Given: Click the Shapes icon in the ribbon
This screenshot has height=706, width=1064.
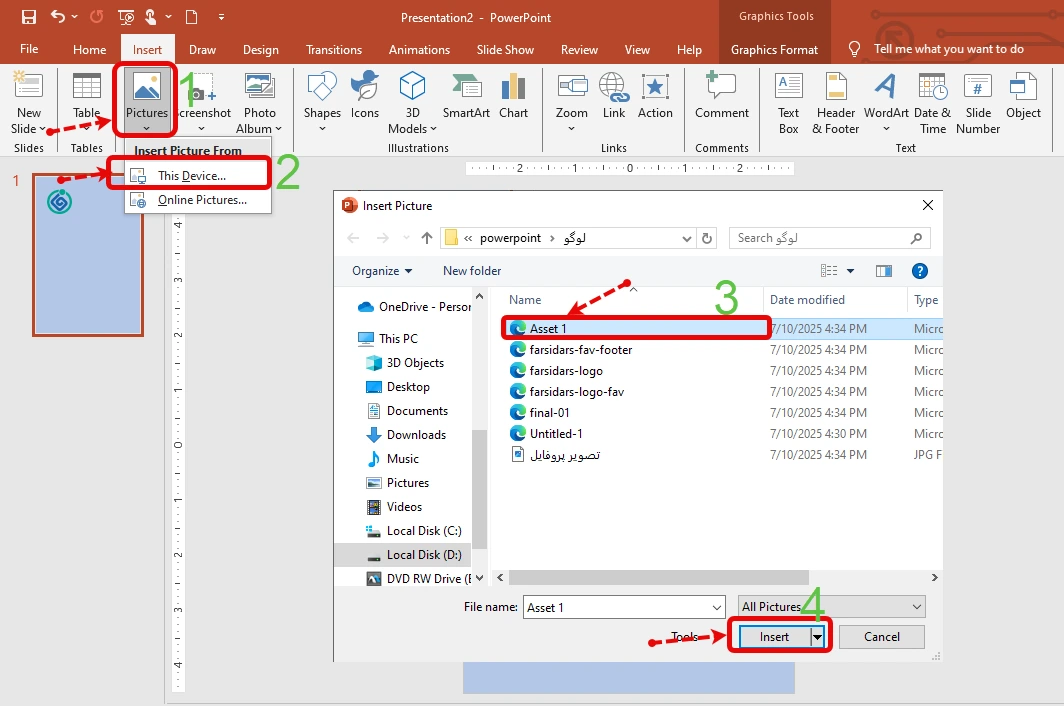Looking at the screenshot, I should (322, 96).
